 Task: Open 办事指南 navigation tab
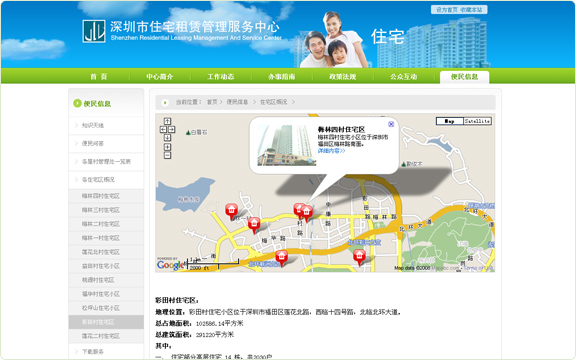pyautogui.click(x=281, y=77)
